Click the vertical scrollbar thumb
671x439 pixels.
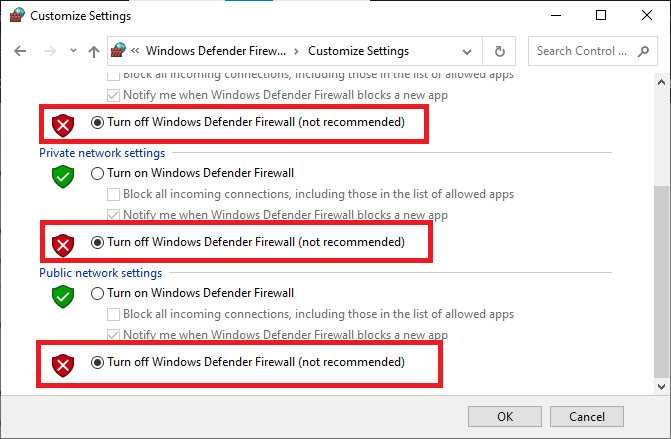658,280
